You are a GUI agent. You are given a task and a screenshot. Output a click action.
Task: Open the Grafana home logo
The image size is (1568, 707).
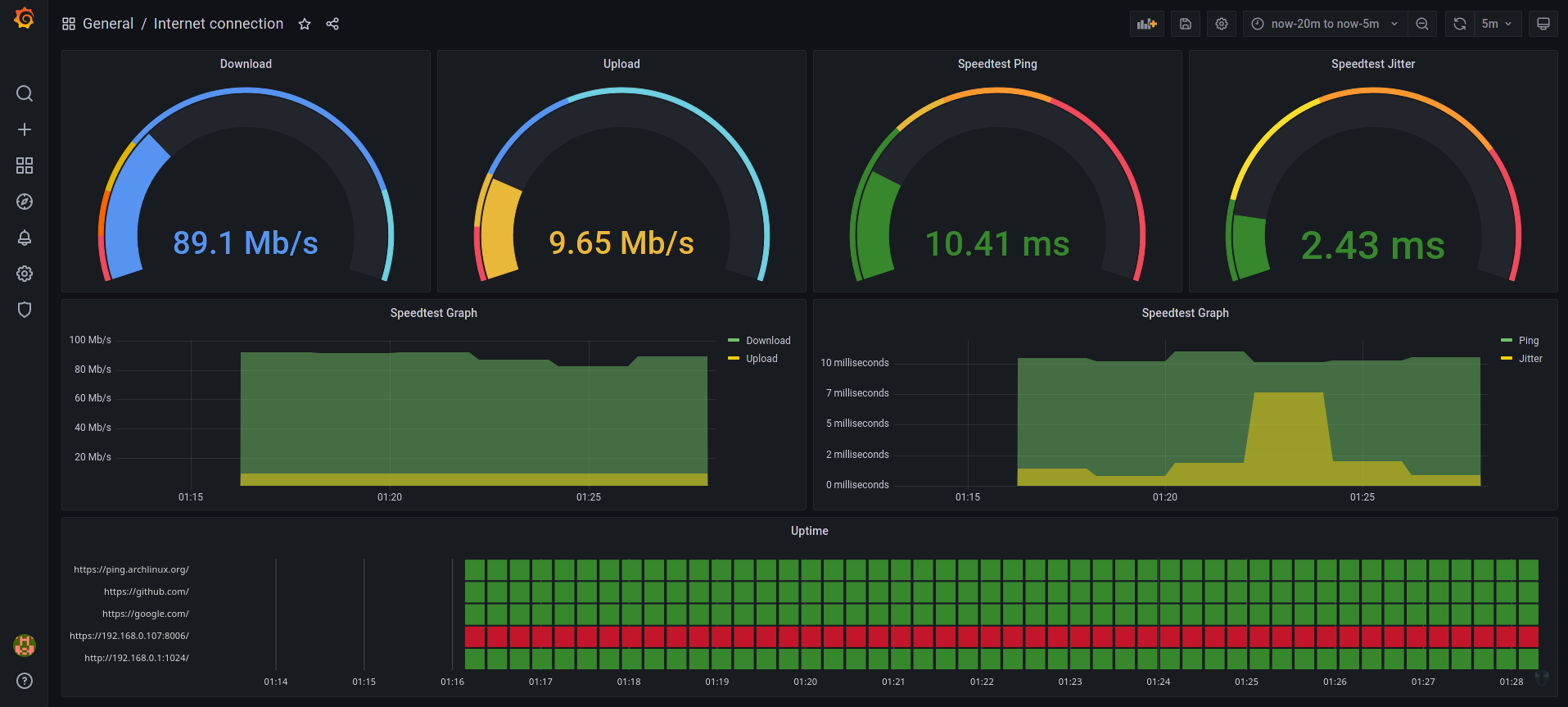tap(25, 18)
